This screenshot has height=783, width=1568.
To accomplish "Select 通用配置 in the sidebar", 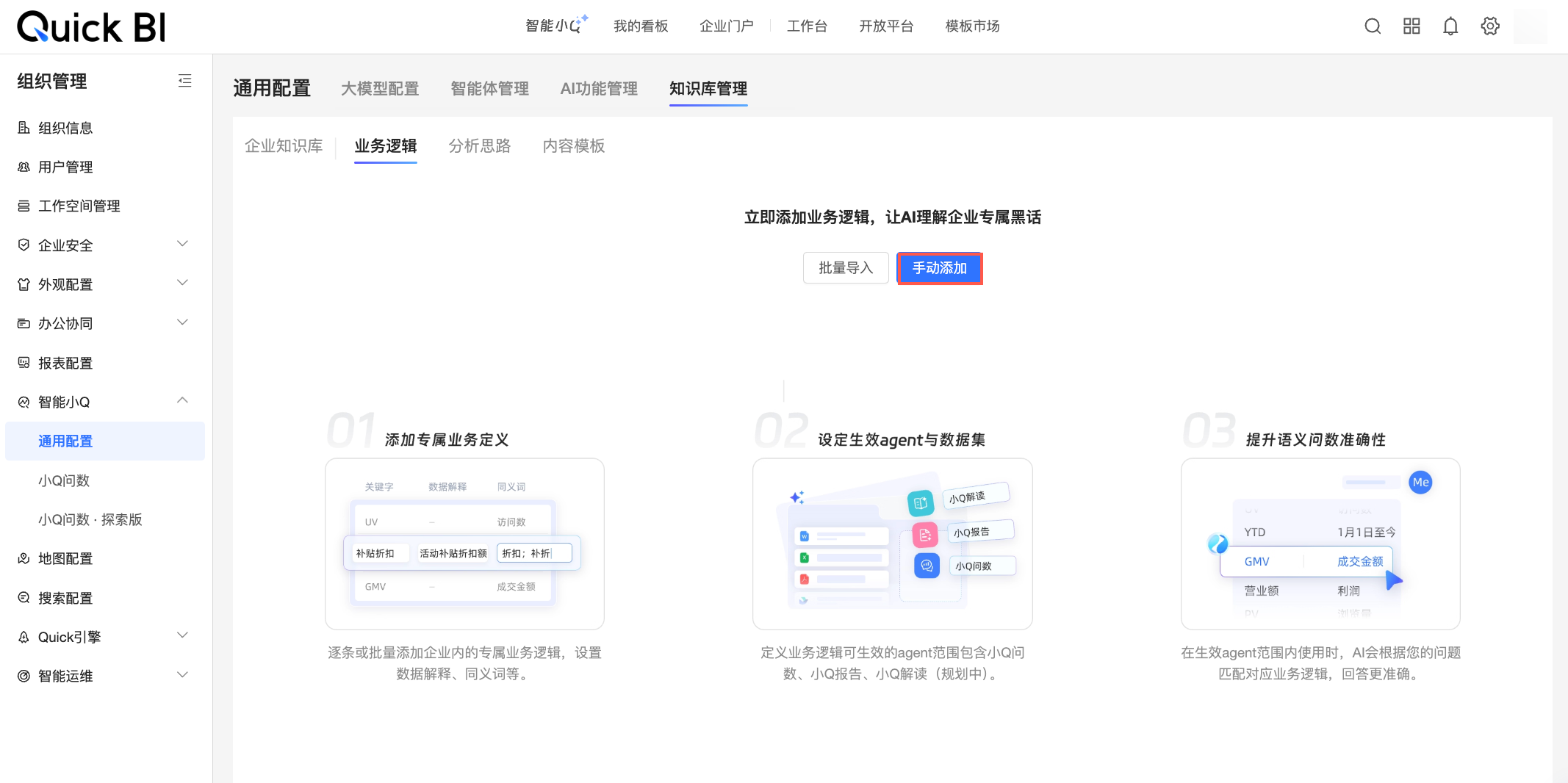I will tap(105, 441).
